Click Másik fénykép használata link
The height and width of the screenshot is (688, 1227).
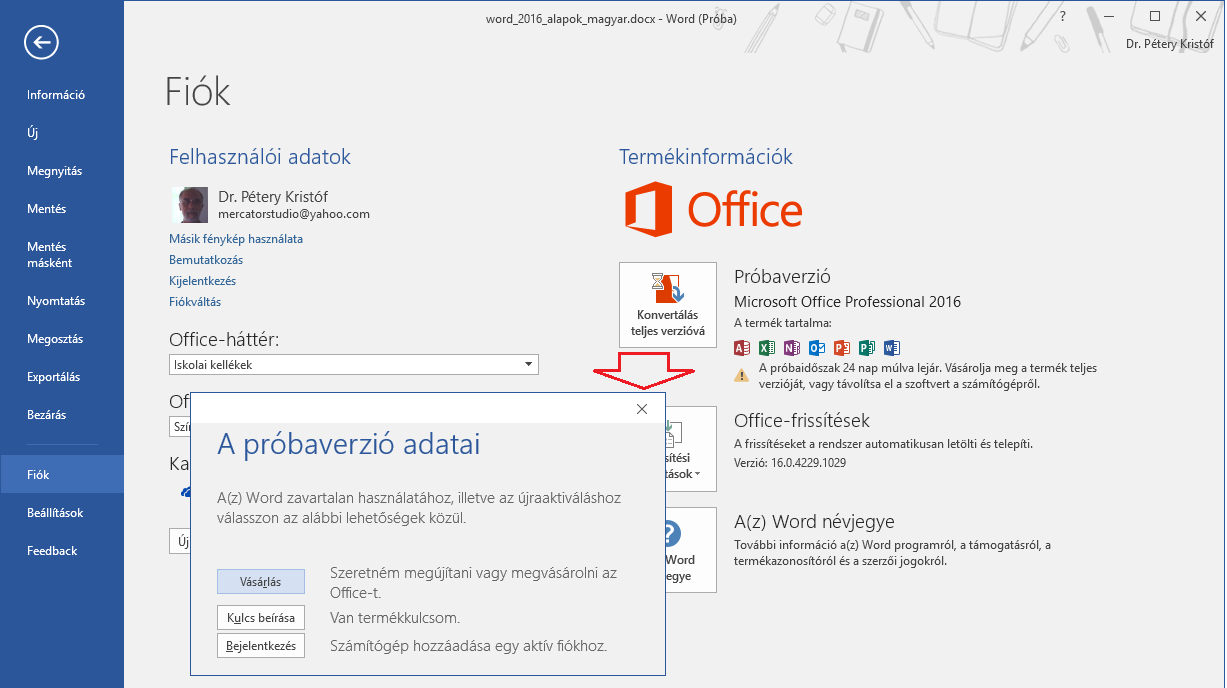236,239
